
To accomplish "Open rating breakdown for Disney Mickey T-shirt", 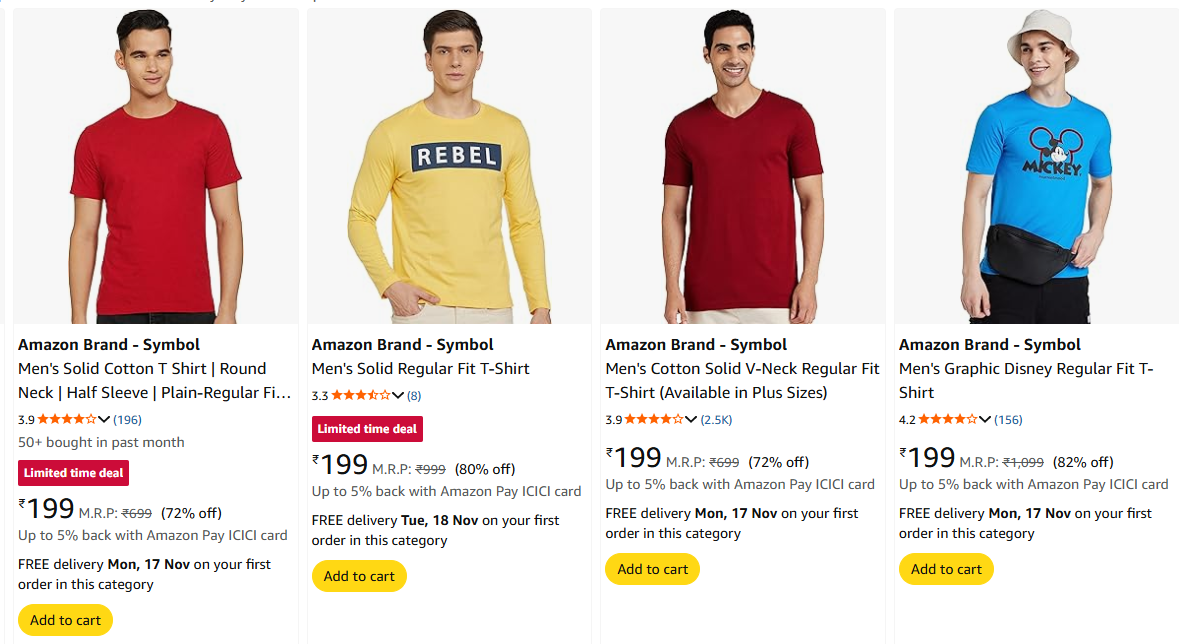I will click(x=985, y=420).
